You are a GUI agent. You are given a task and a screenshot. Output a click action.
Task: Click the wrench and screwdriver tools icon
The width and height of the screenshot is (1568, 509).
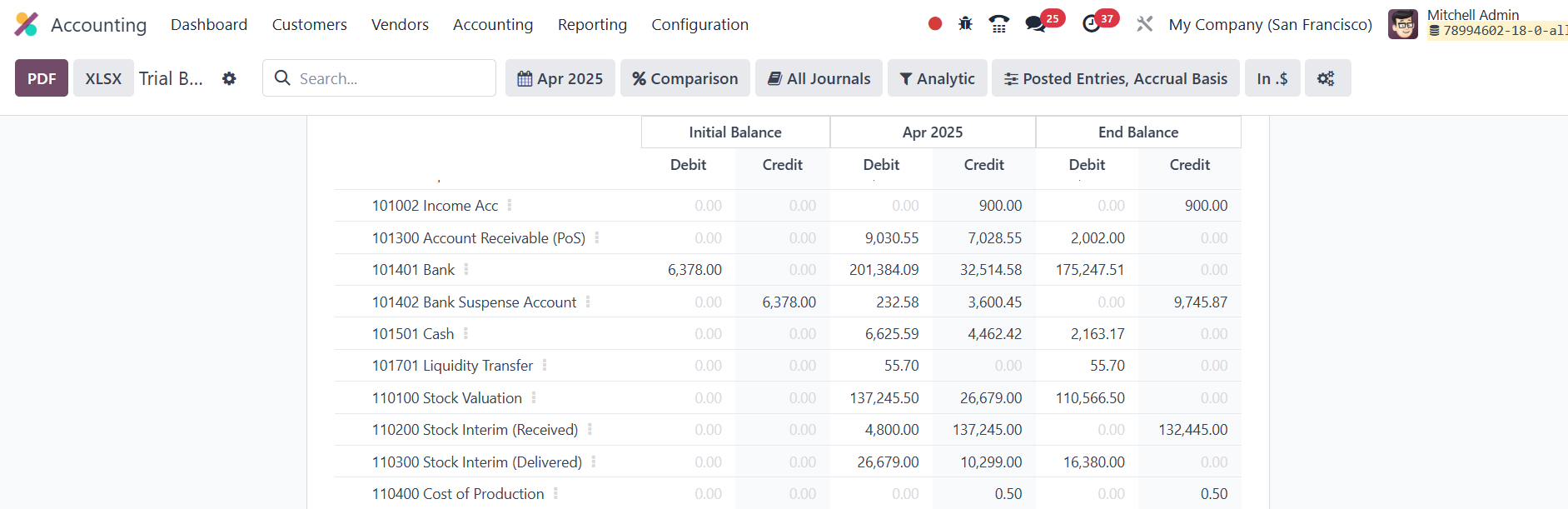tap(1145, 24)
